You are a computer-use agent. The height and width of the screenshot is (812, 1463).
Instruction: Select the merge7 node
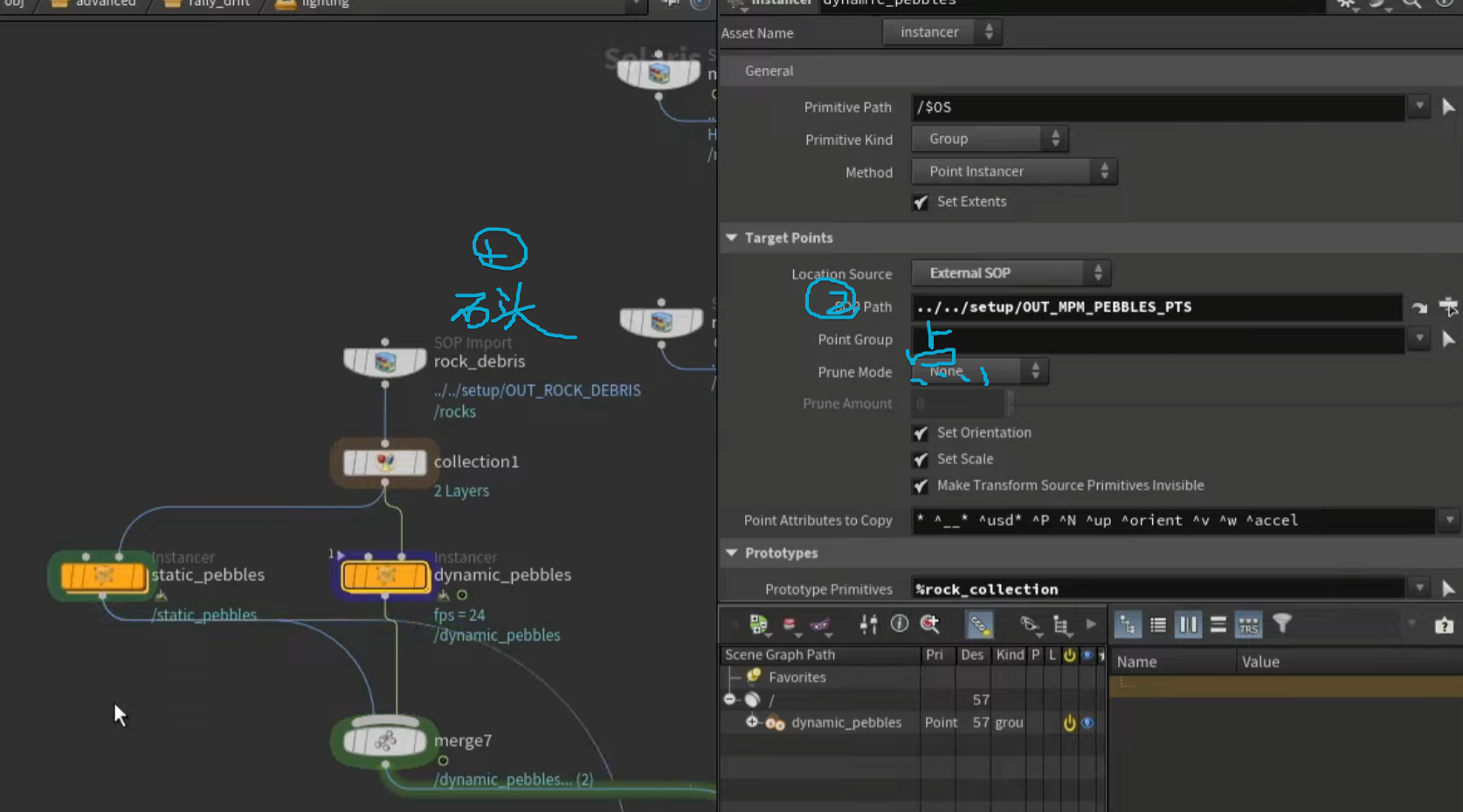pyautogui.click(x=384, y=741)
